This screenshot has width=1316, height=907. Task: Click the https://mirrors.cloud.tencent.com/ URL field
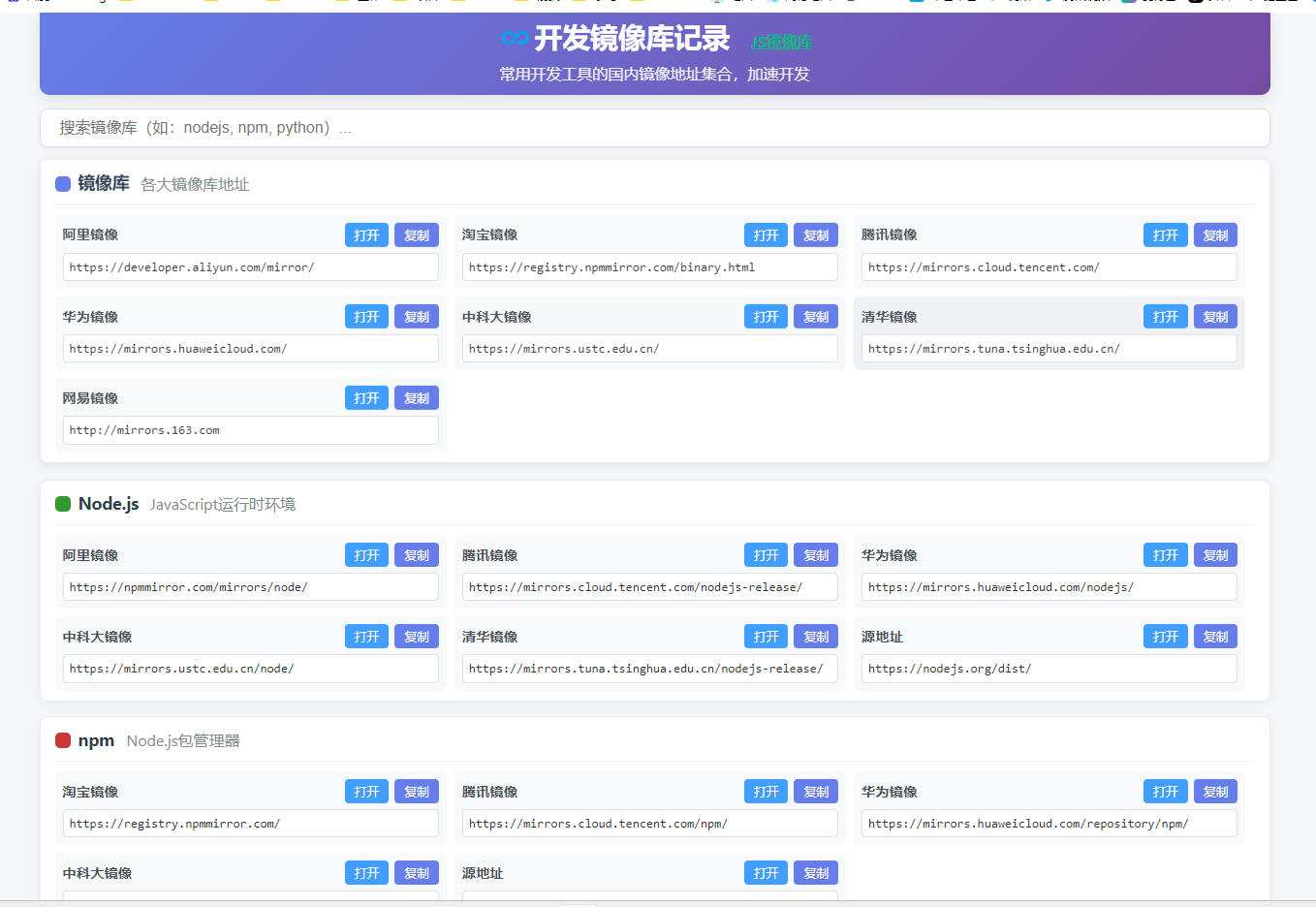coord(1050,267)
